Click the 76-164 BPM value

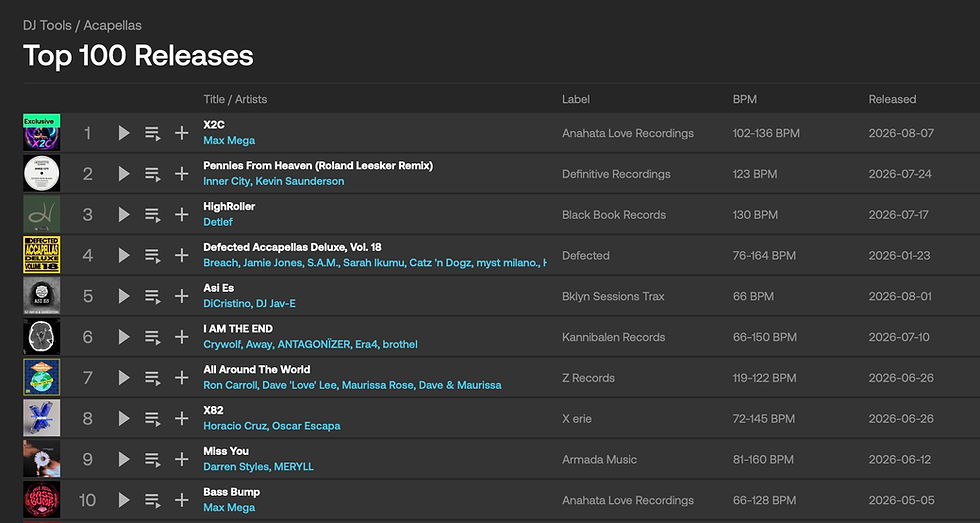[764, 255]
